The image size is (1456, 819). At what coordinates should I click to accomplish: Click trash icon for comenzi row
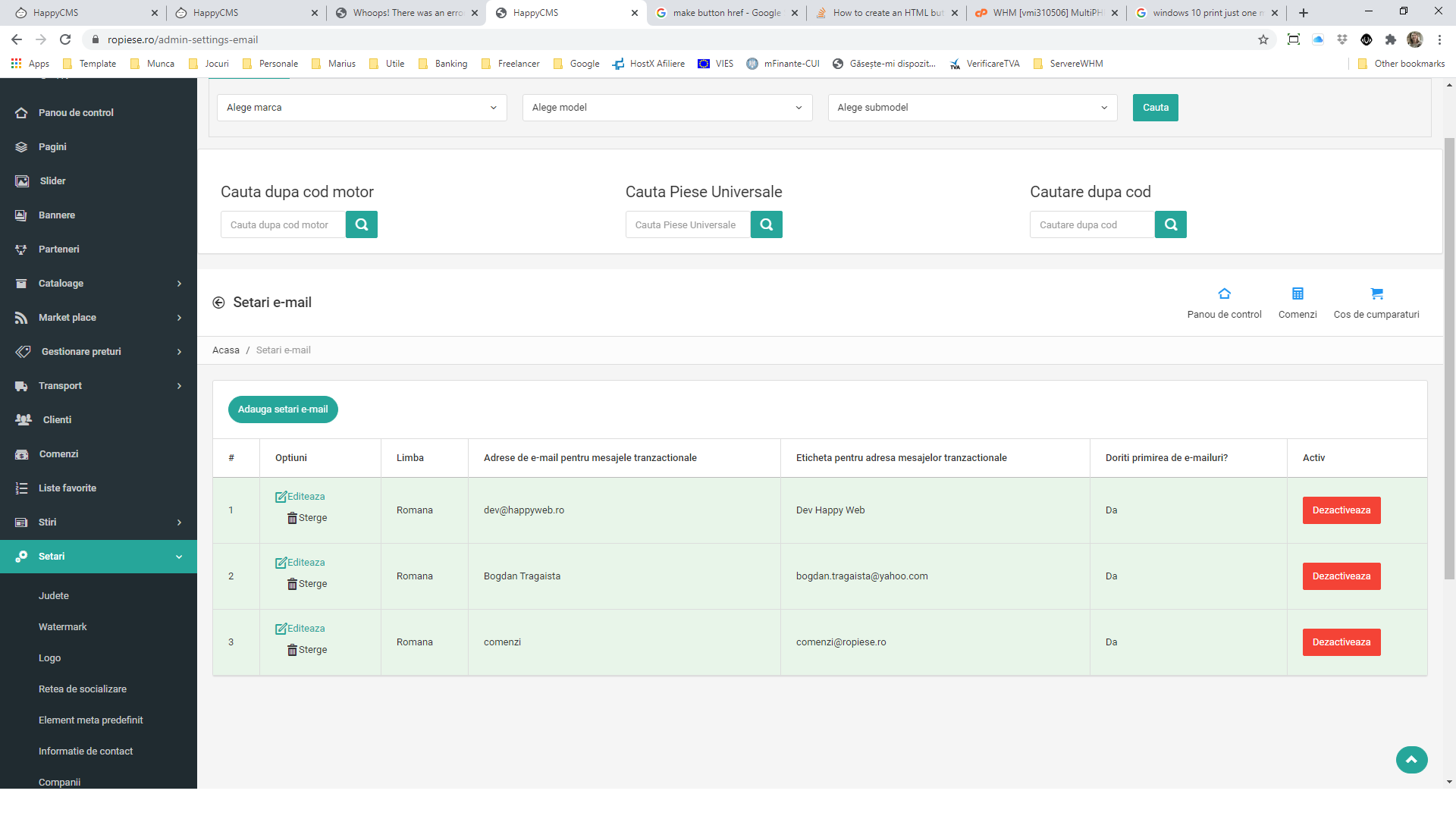292,650
